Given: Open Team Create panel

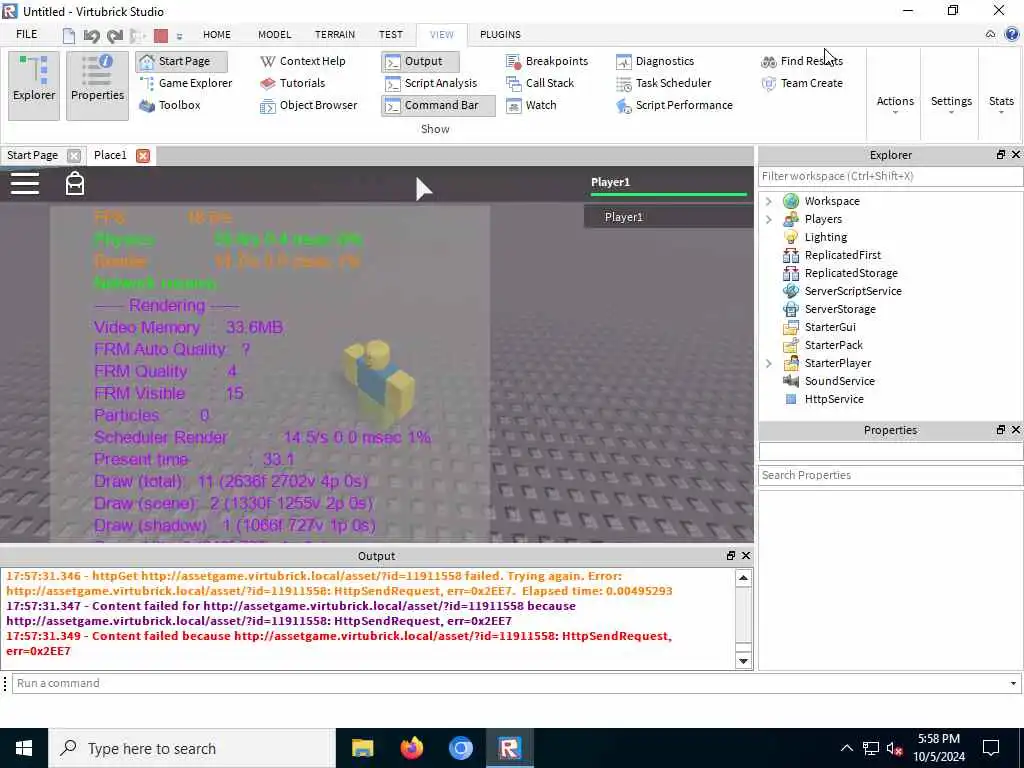Looking at the screenshot, I should tap(802, 83).
